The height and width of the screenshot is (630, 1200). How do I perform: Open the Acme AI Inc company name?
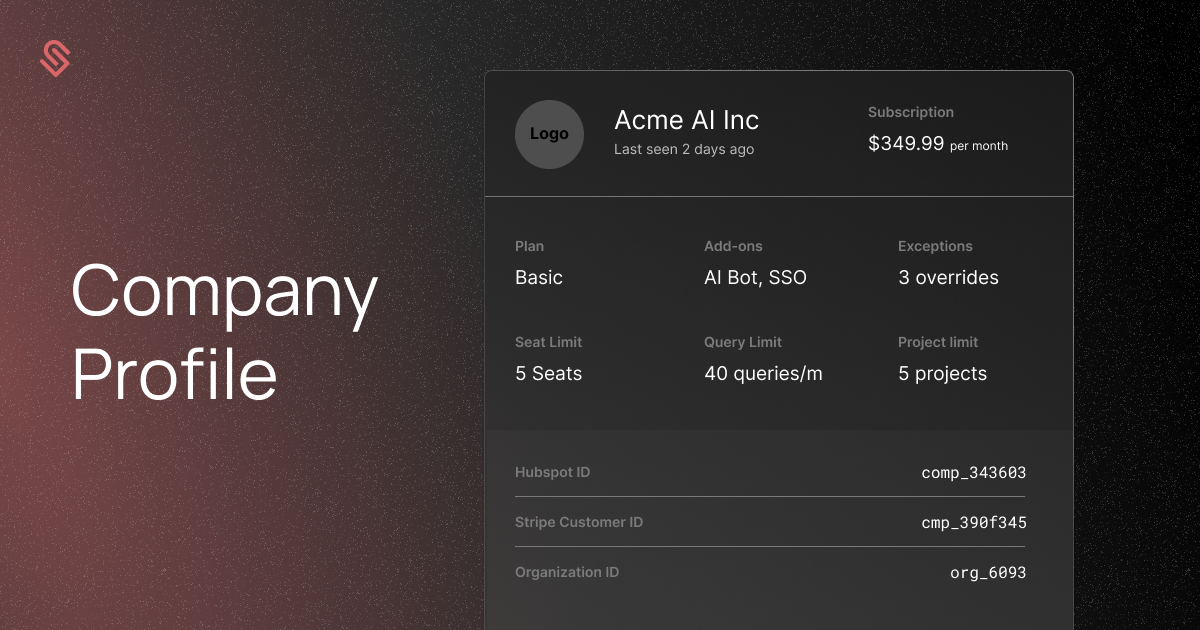(x=686, y=120)
